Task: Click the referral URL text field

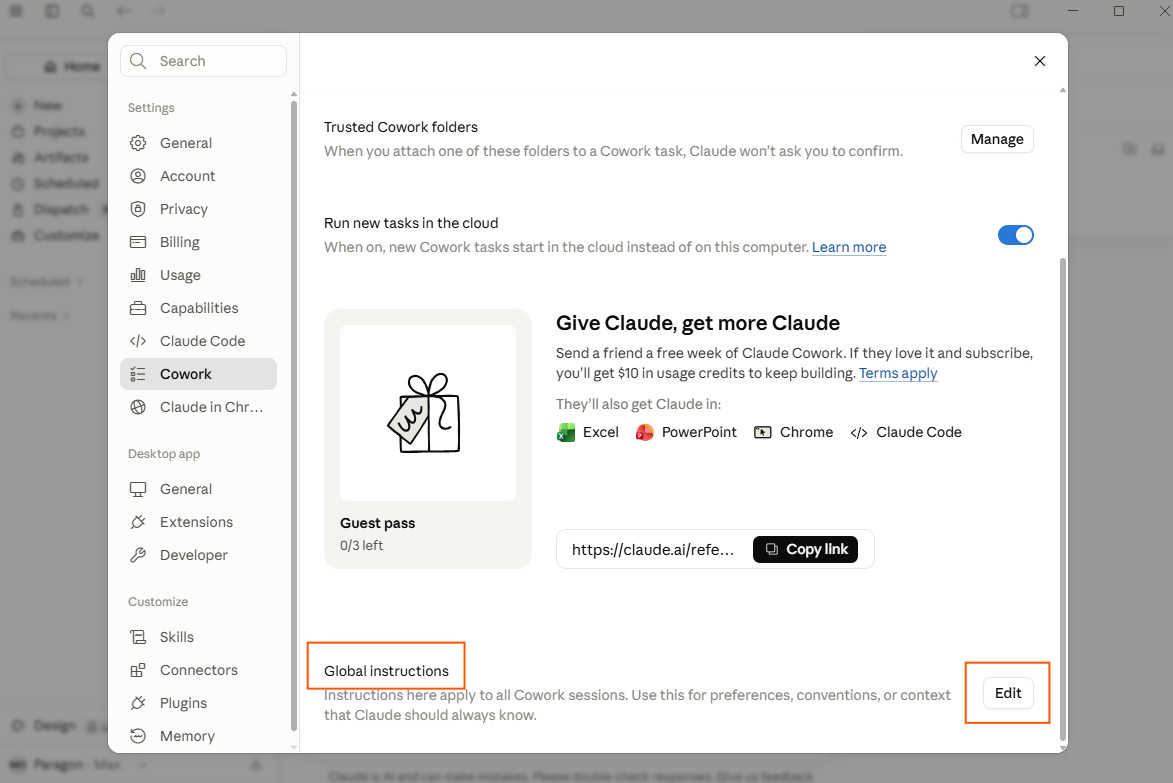Action: [x=653, y=550]
